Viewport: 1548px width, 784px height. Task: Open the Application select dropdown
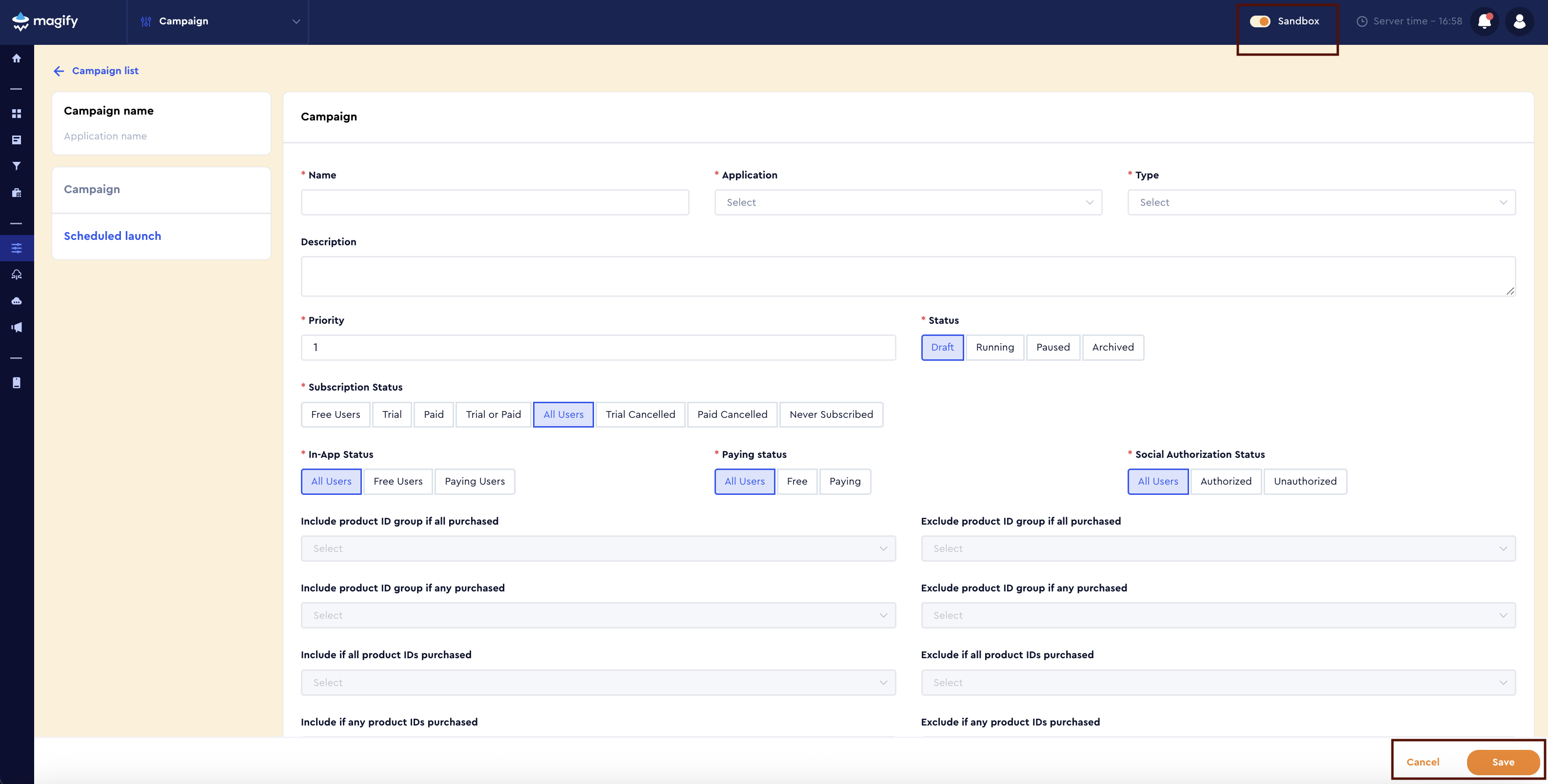908,202
